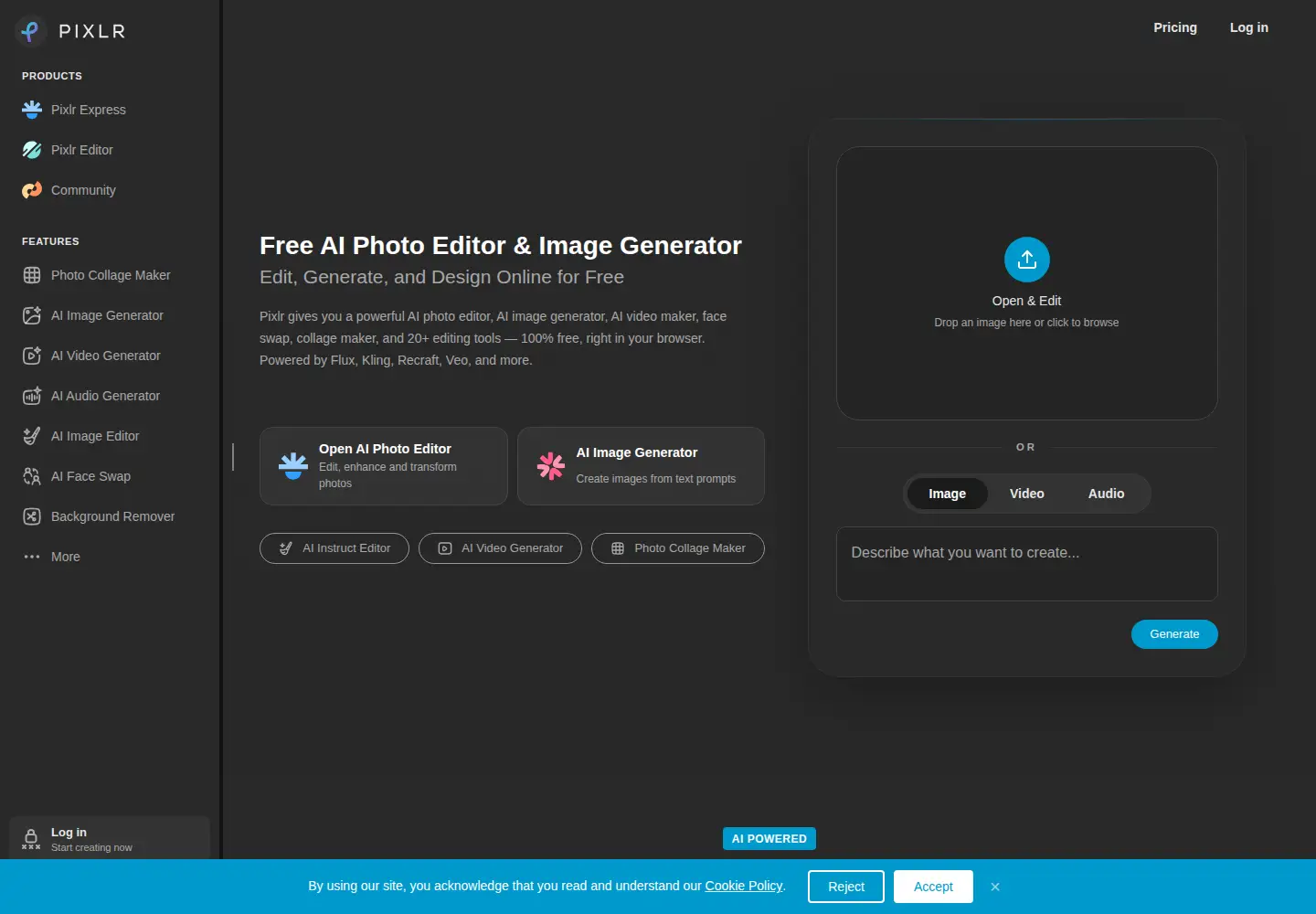
Task: Open the Background Remover icon
Action: click(32, 516)
